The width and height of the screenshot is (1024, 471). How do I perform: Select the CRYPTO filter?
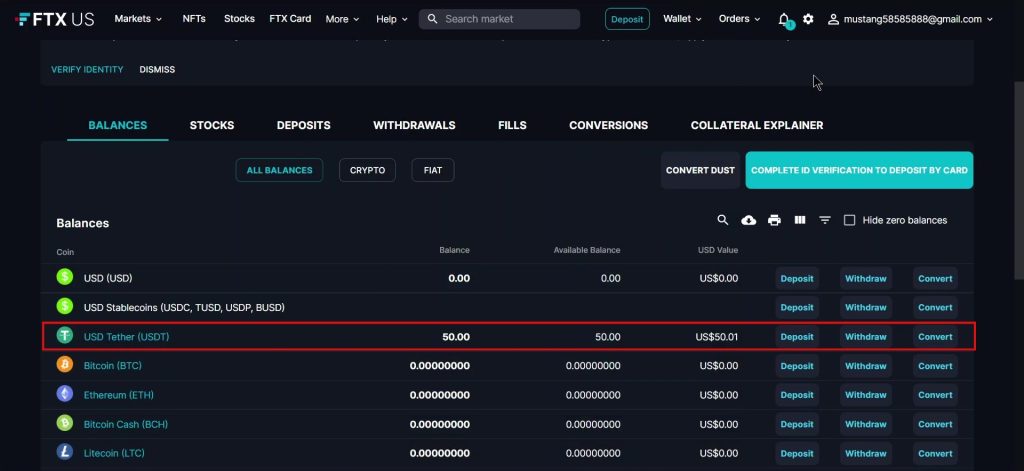click(x=368, y=170)
